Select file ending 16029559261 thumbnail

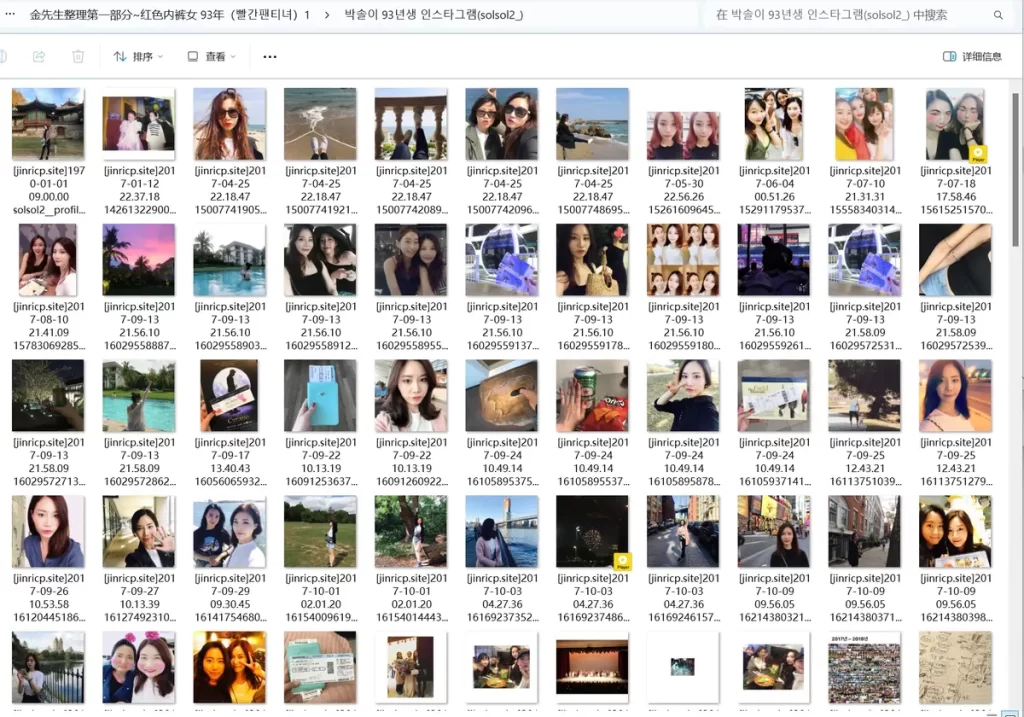tap(774, 260)
